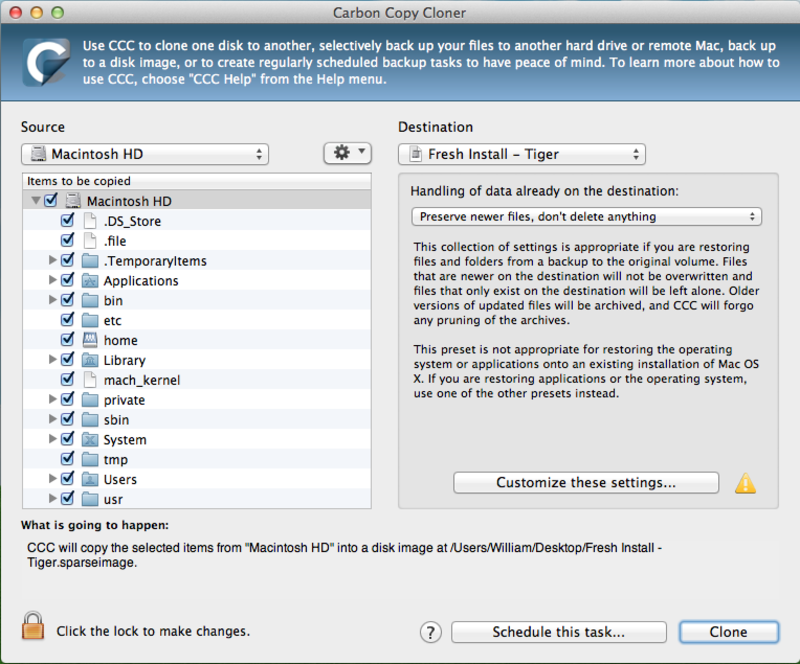
Task: Click the sbin folder icon
Action: (90, 420)
